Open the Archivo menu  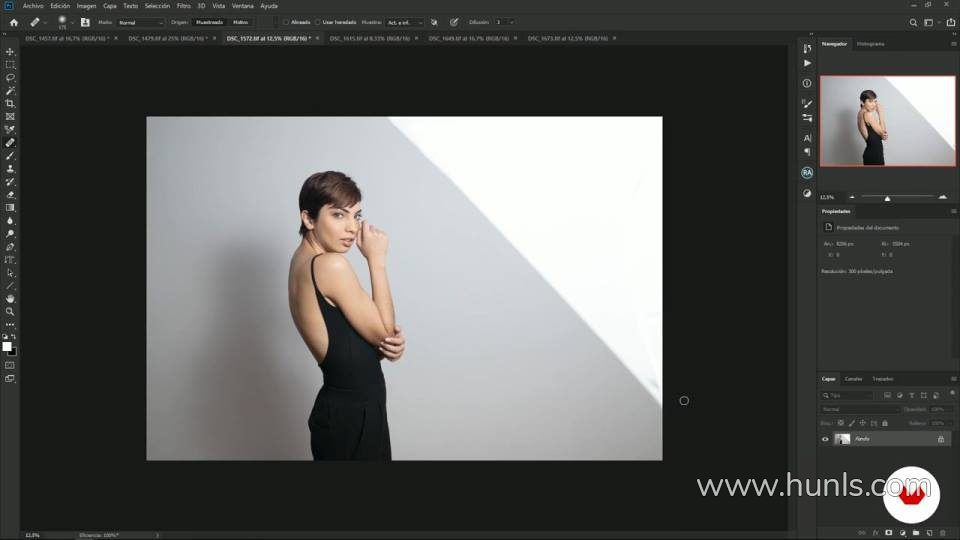pyautogui.click(x=33, y=6)
